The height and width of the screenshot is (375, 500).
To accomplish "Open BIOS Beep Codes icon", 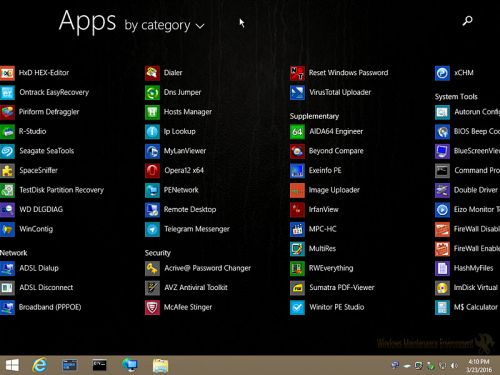I will click(x=442, y=132).
